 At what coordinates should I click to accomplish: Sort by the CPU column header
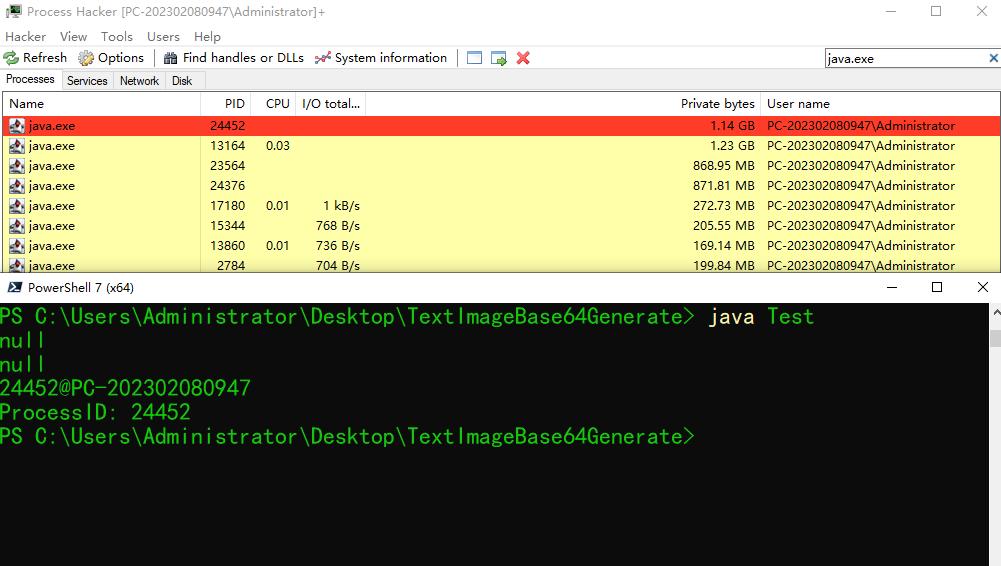click(273, 103)
